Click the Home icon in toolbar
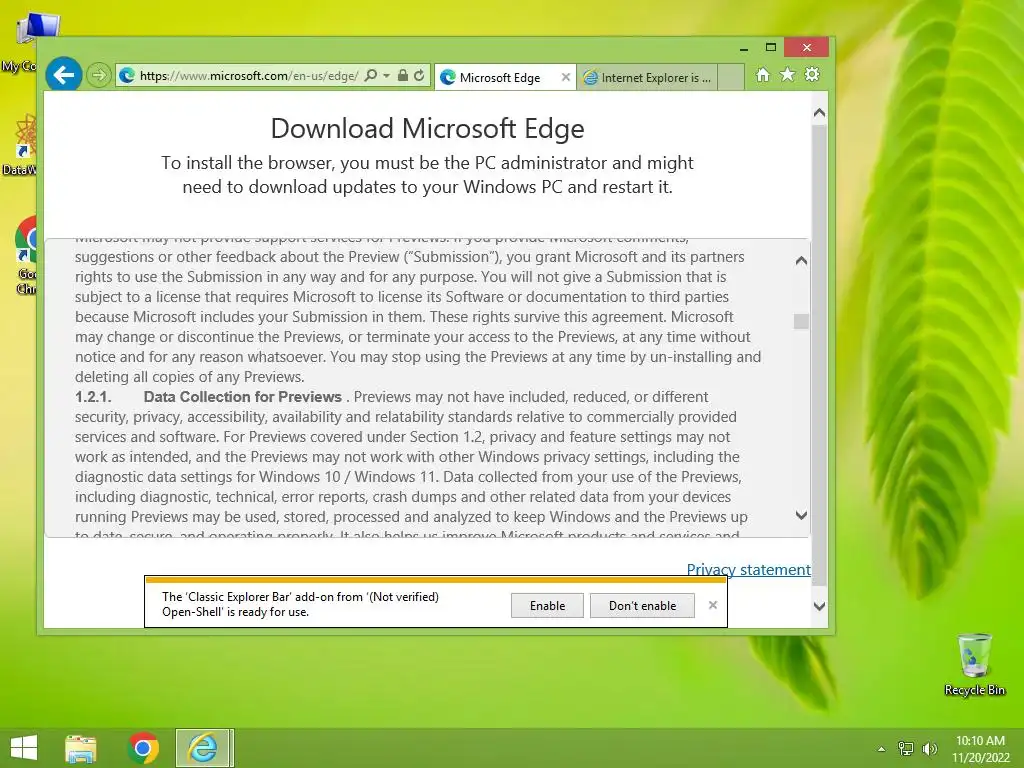 pos(762,75)
